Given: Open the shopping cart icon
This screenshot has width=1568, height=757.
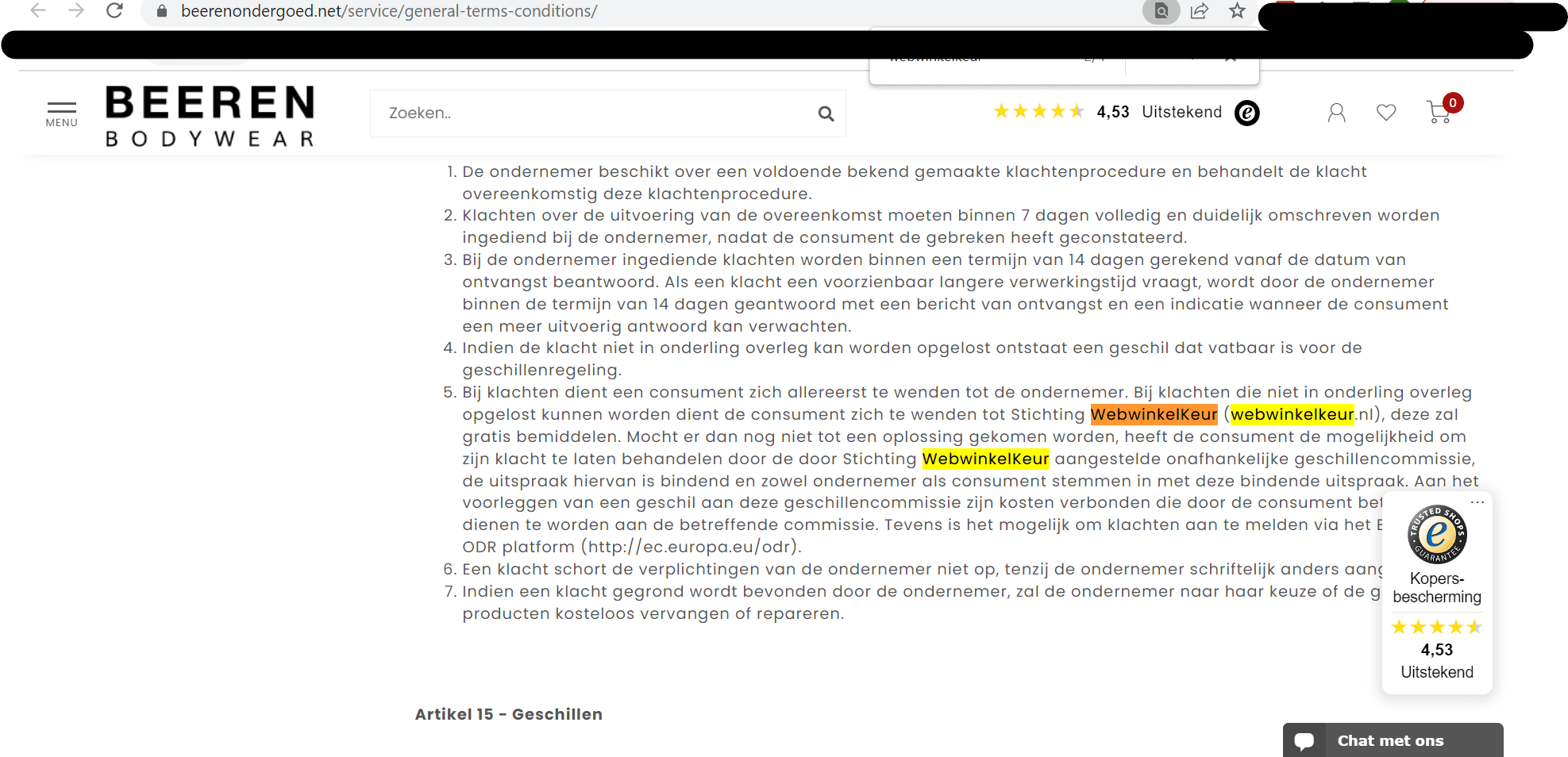Looking at the screenshot, I should tap(1438, 112).
